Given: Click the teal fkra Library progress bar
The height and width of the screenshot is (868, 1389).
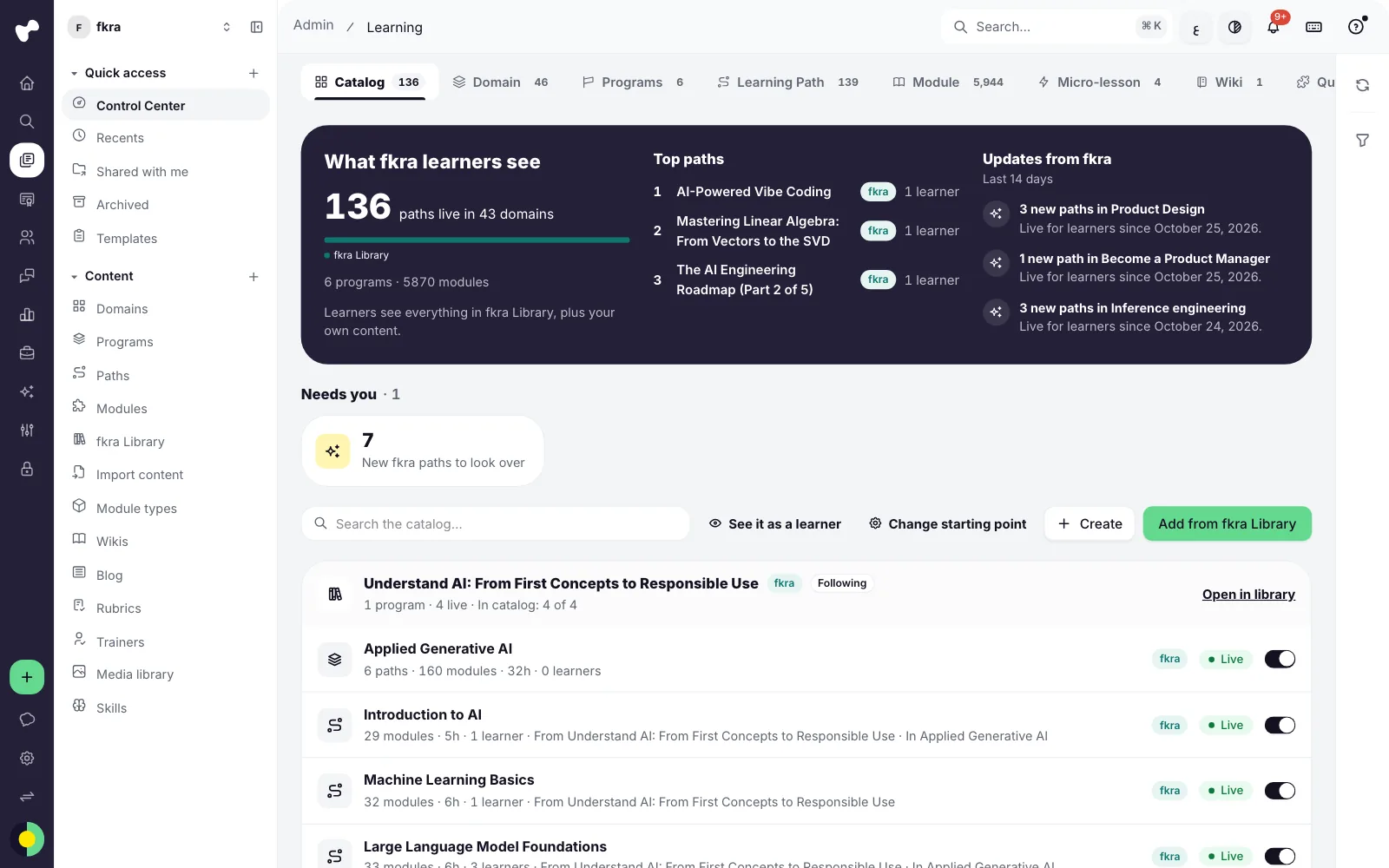Looking at the screenshot, I should [477, 240].
